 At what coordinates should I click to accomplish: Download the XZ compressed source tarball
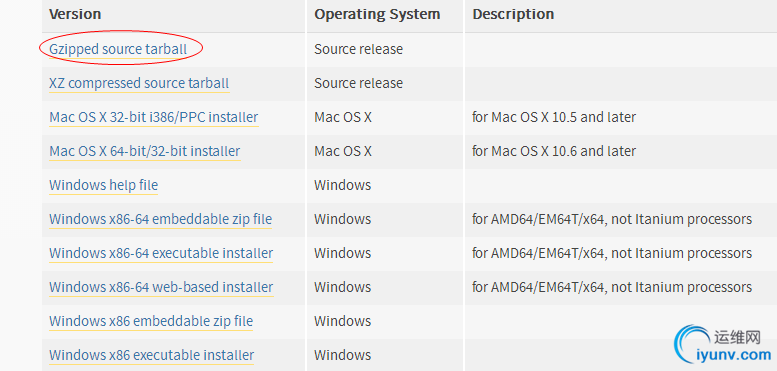[139, 83]
